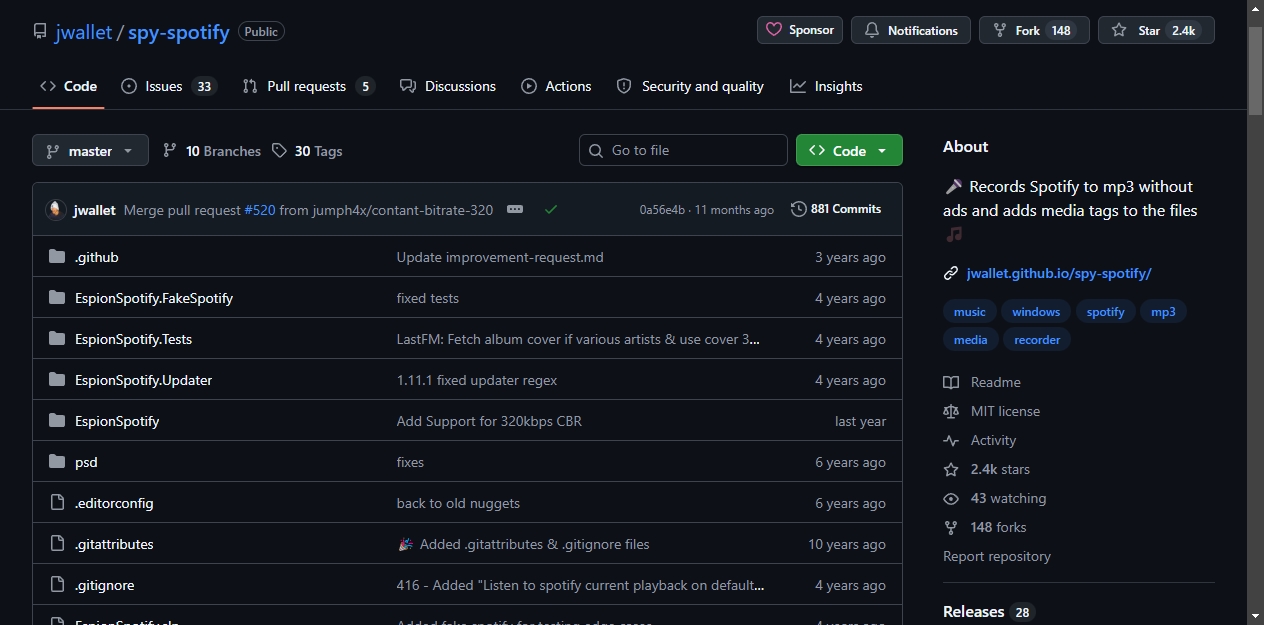Open the MIT license scale icon
1264x625 pixels.
point(951,411)
